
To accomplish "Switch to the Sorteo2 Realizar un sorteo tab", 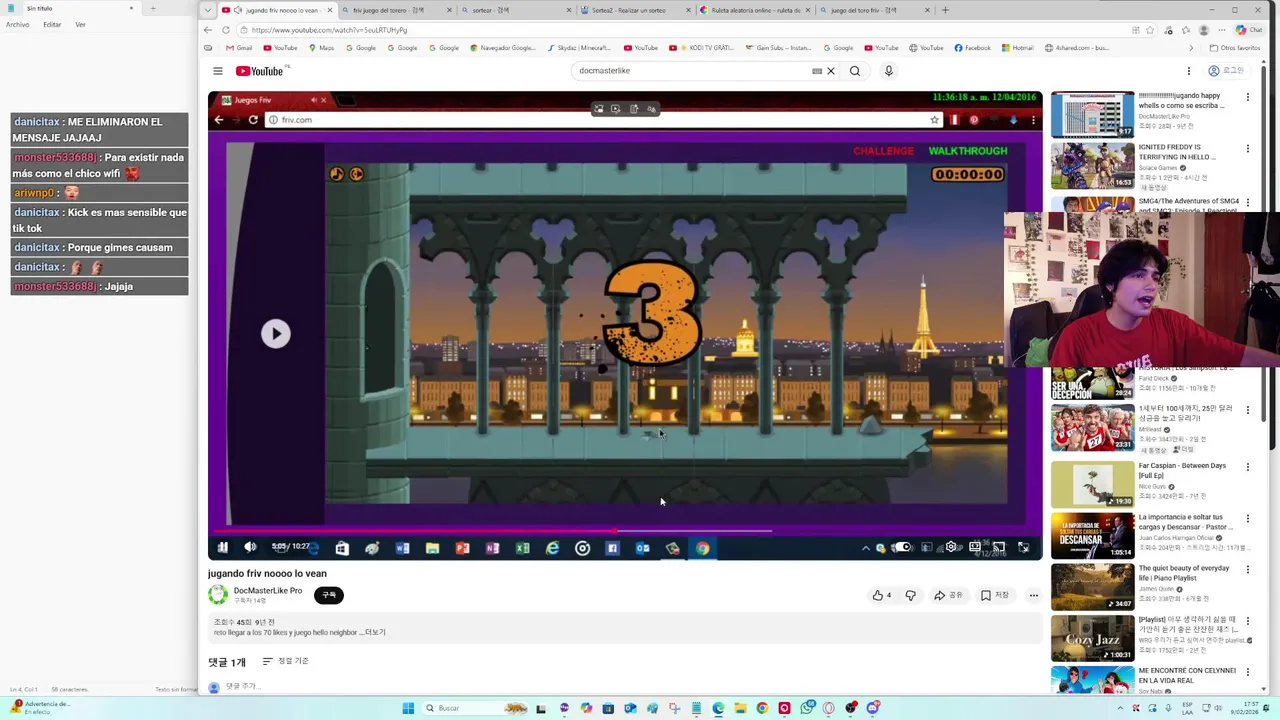I will pyautogui.click(x=634, y=10).
